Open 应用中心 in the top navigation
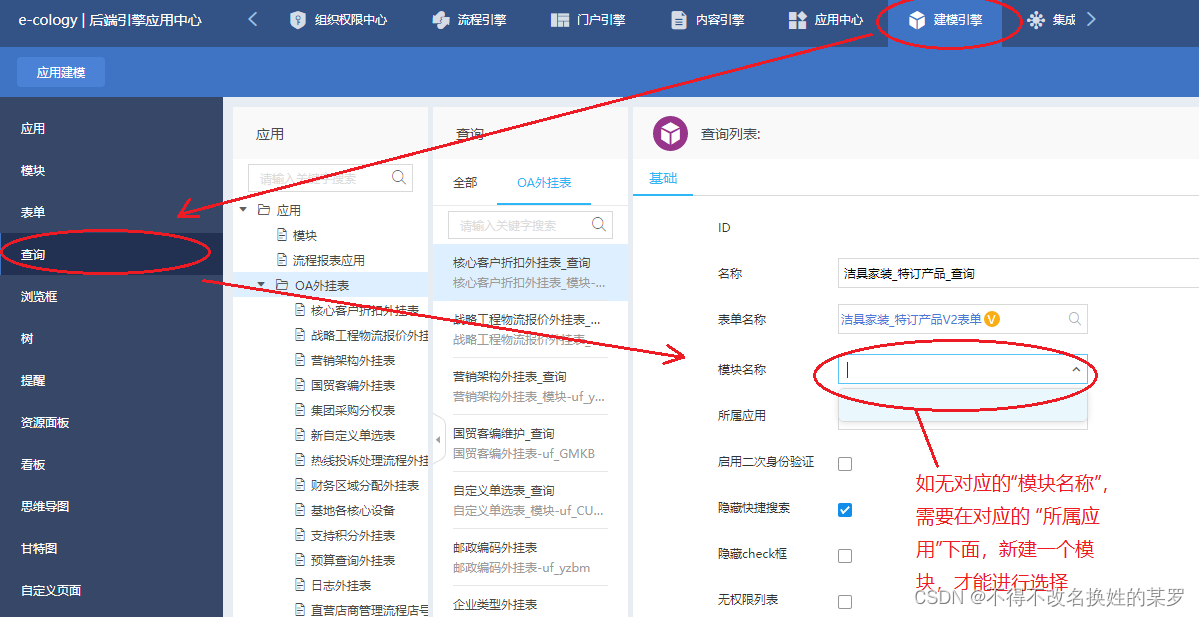1199x617 pixels. [826, 20]
